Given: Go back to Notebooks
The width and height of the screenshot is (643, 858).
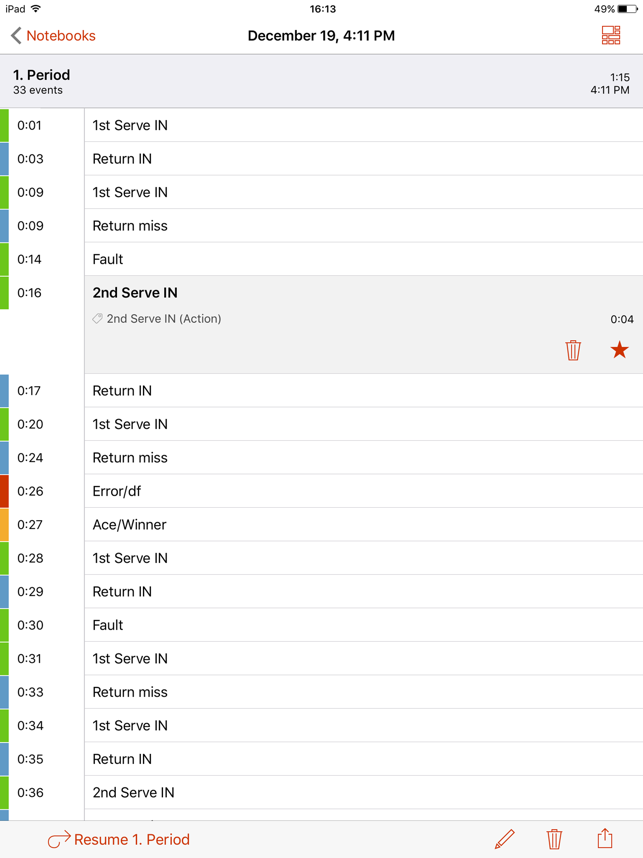Looking at the screenshot, I should click(x=53, y=36).
